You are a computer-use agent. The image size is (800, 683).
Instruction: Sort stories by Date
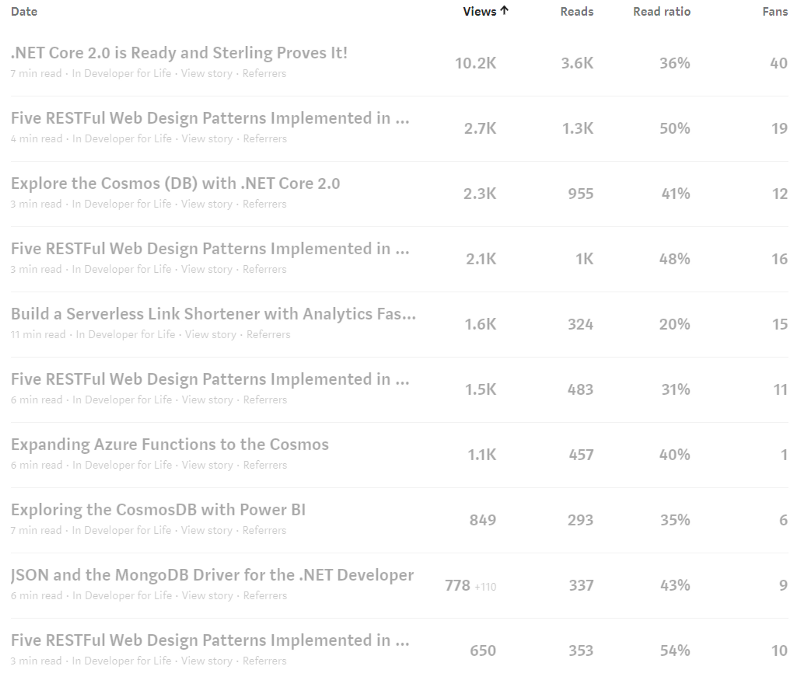(22, 11)
